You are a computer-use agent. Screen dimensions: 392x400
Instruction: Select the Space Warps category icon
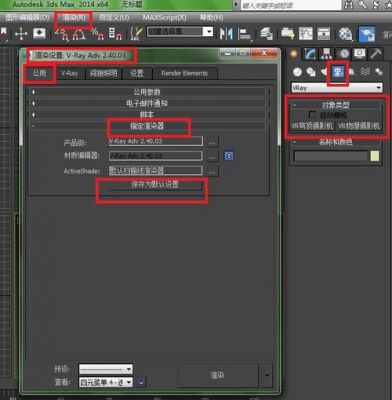[x=365, y=72]
